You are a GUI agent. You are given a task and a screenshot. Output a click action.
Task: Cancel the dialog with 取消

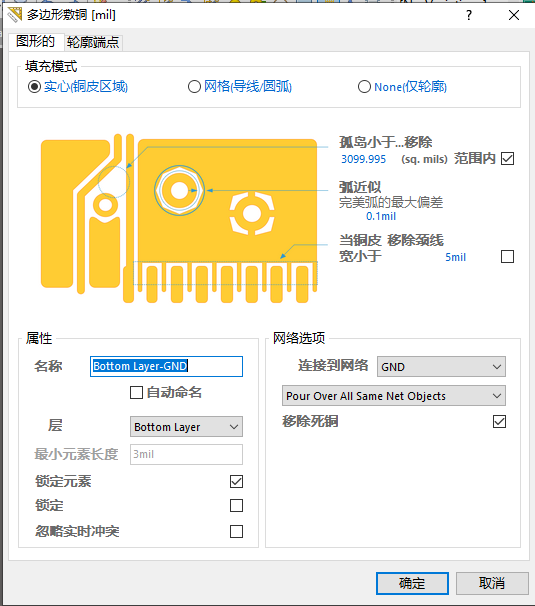(x=492, y=583)
